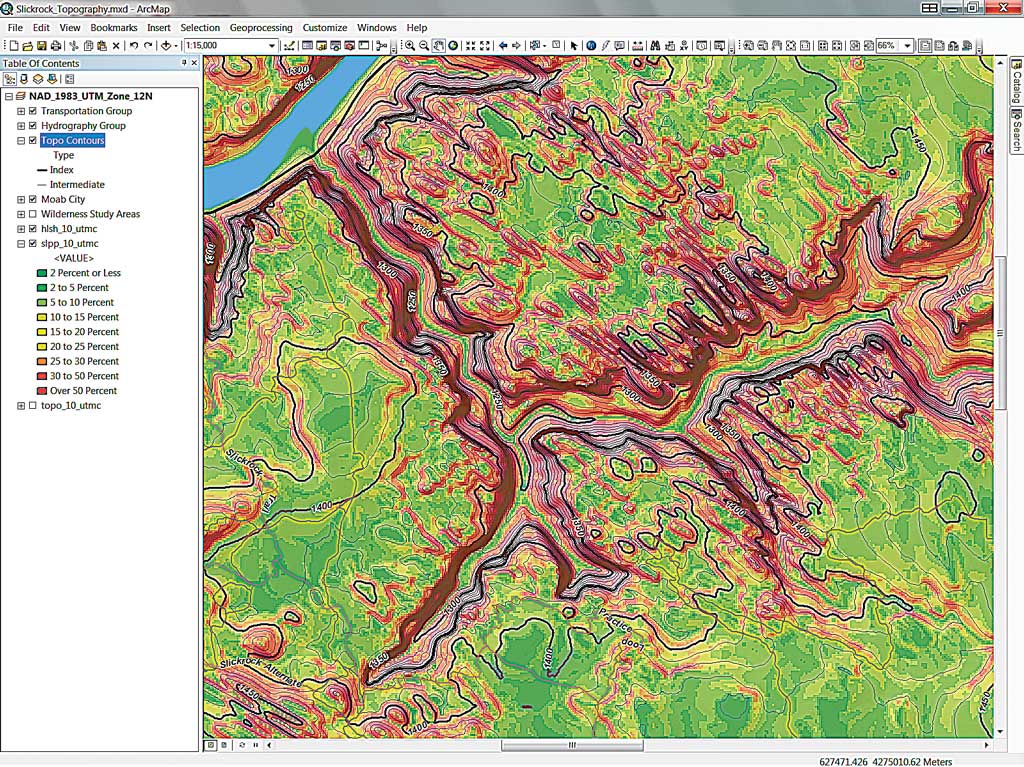Image resolution: width=1024 pixels, height=767 pixels.
Task: Open the Catalog side panel tab
Action: [x=1015, y=88]
